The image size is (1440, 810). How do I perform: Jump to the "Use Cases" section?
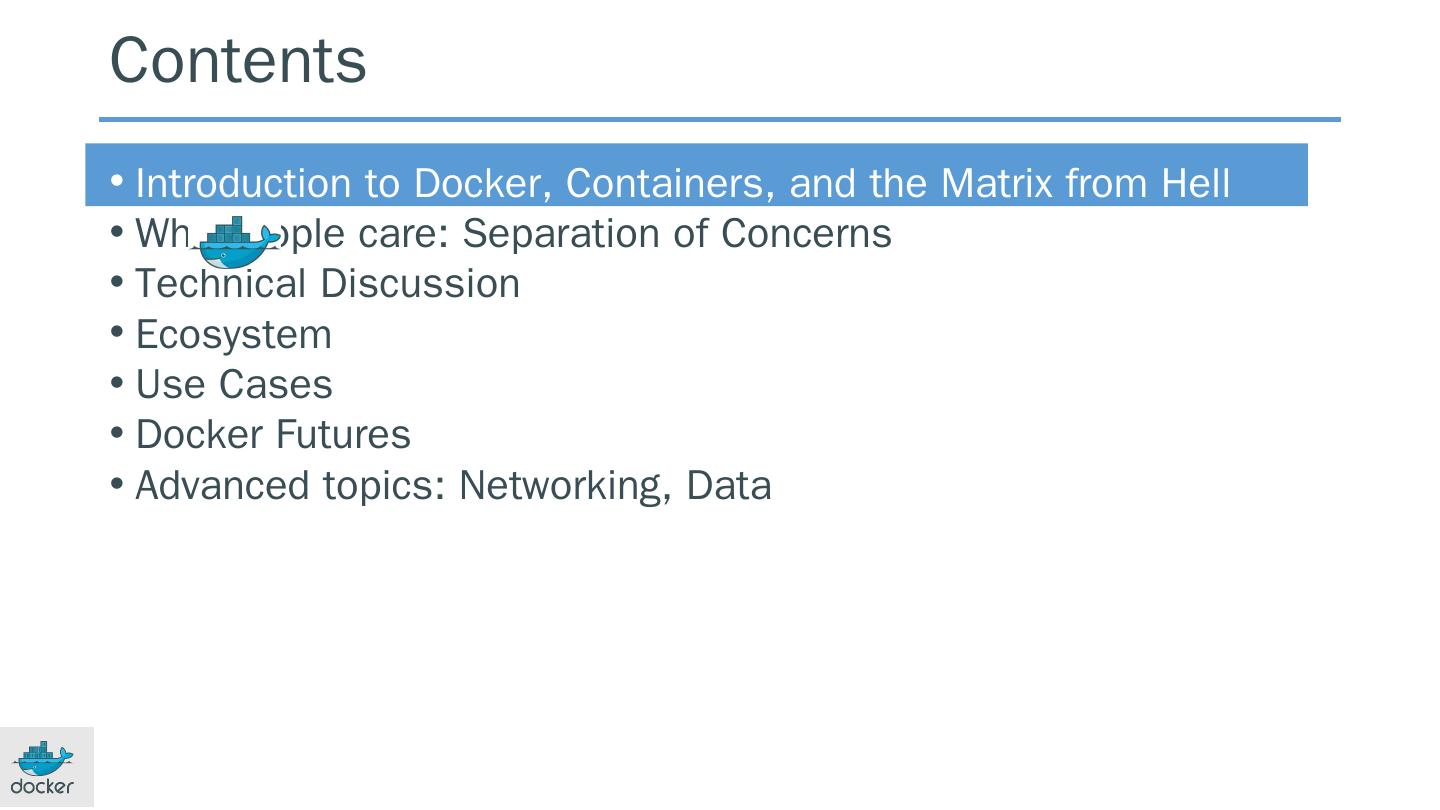[233, 385]
